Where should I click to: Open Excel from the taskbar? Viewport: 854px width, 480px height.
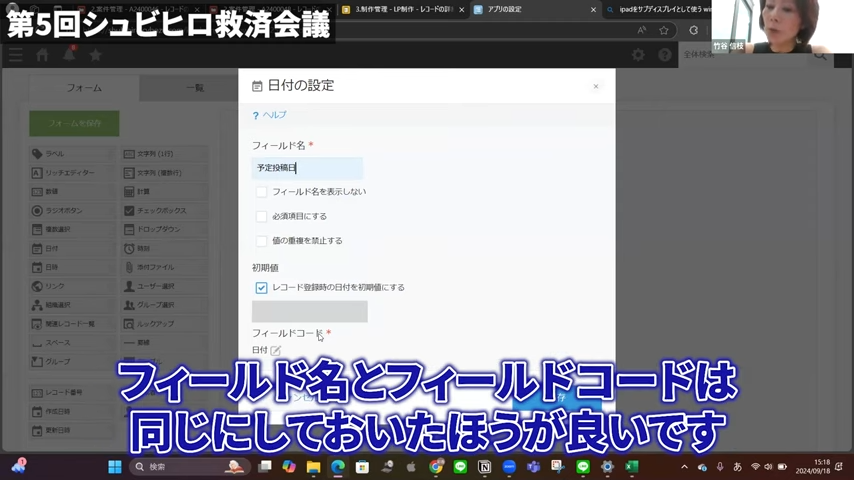[x=632, y=467]
